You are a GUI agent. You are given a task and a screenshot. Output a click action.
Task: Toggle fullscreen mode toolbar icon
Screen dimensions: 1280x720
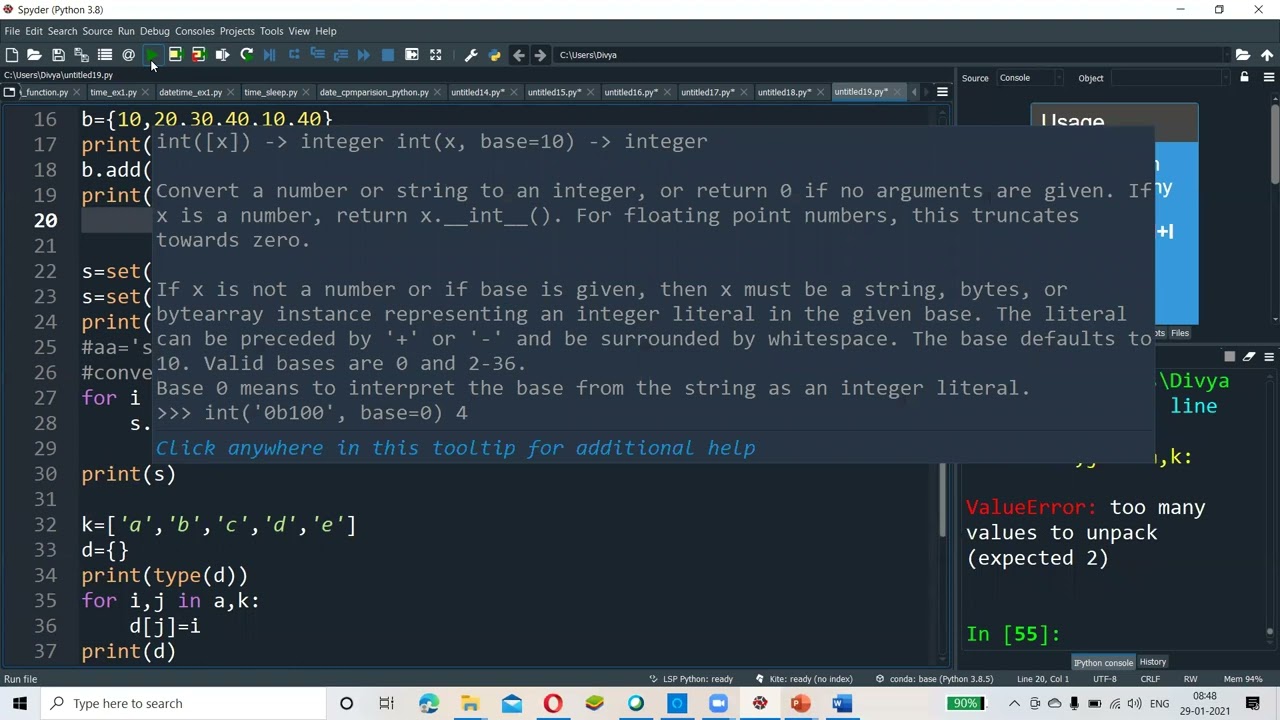[x=435, y=55]
